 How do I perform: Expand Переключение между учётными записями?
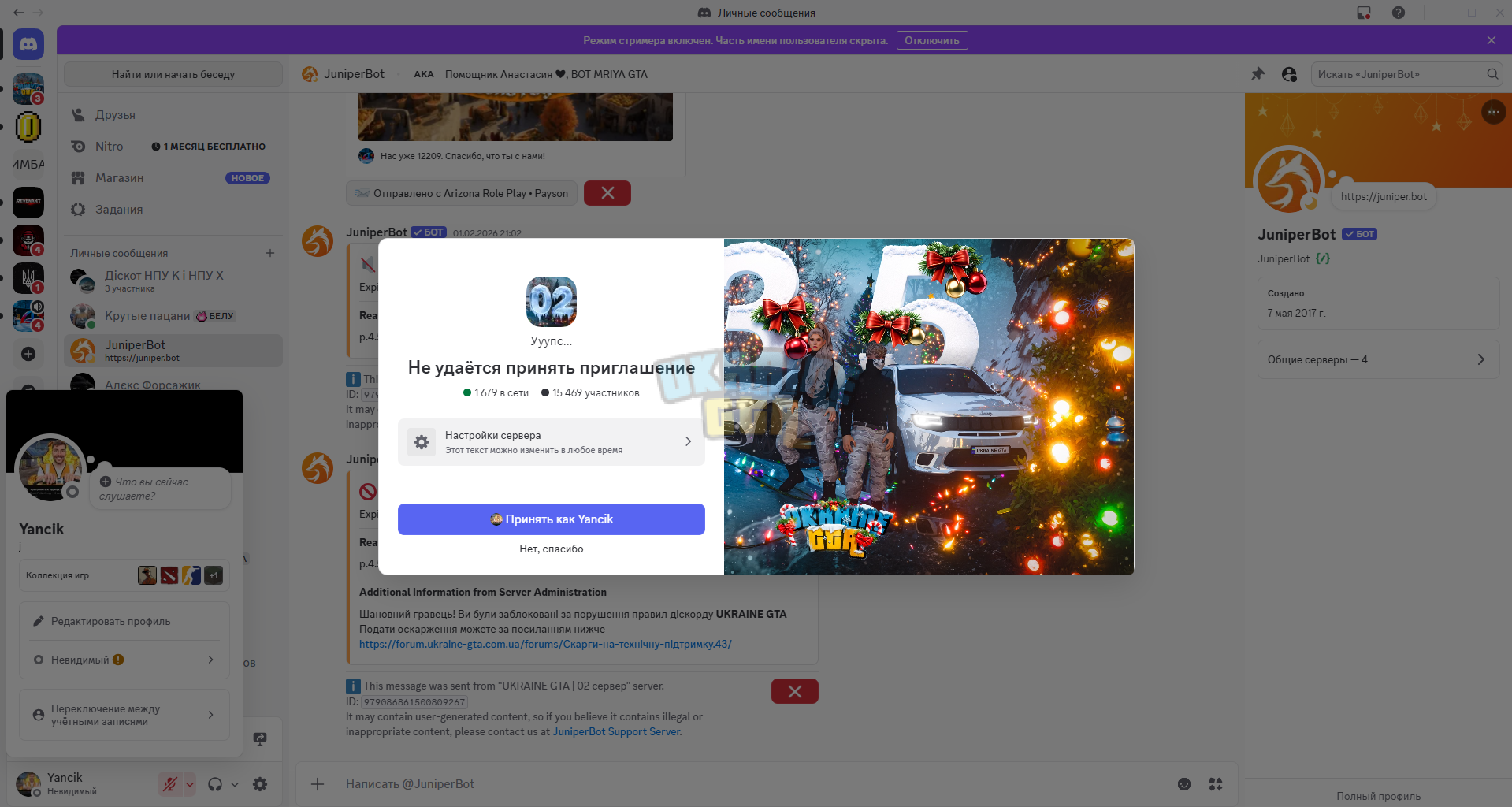click(124, 715)
